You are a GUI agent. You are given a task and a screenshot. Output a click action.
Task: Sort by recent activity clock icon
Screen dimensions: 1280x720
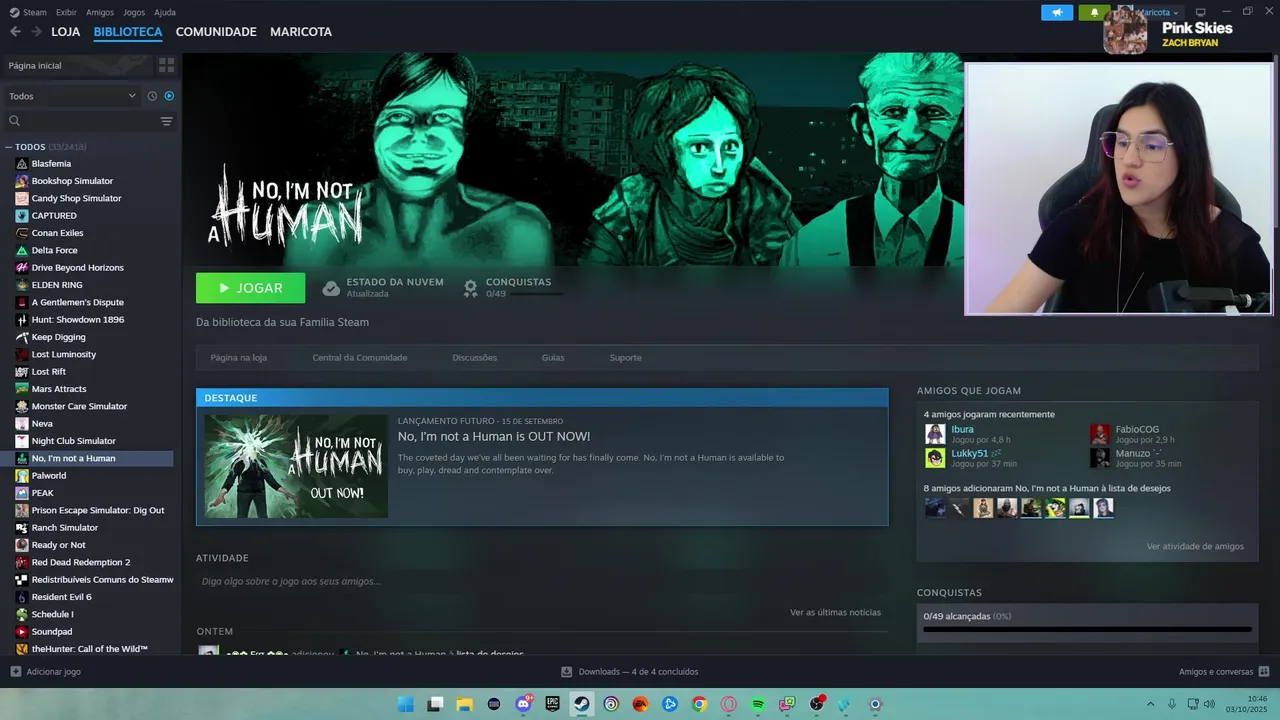click(x=152, y=96)
